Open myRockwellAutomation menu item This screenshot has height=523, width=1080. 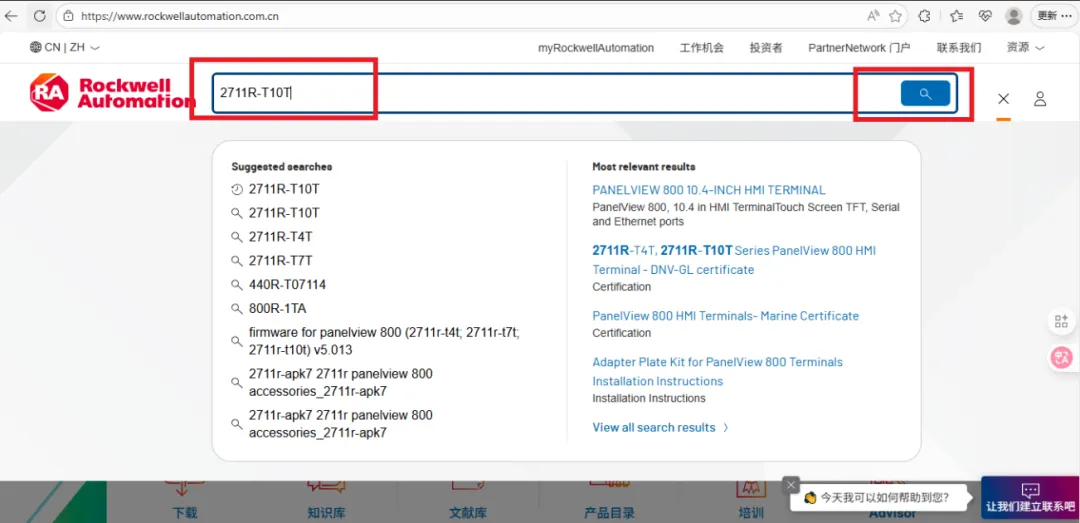[596, 48]
